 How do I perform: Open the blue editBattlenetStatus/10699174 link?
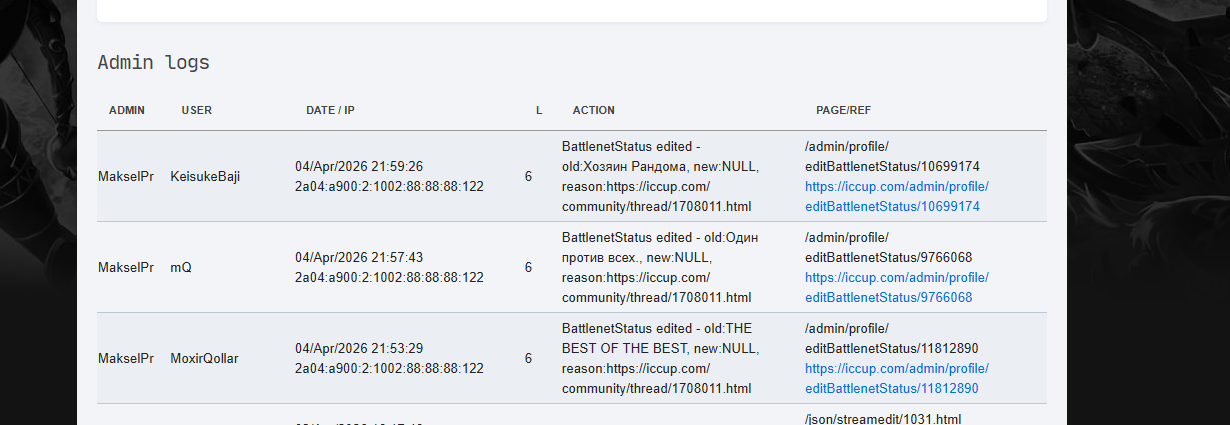(x=896, y=196)
